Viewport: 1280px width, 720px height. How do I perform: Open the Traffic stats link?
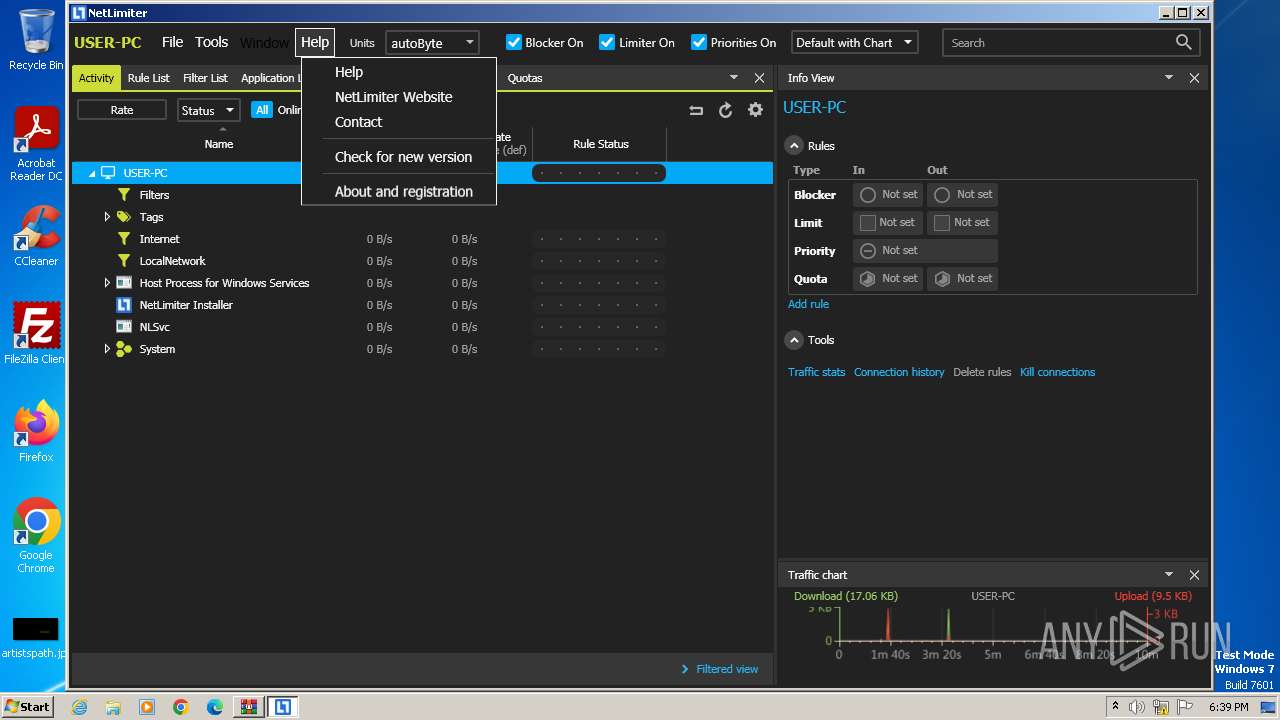click(x=816, y=372)
